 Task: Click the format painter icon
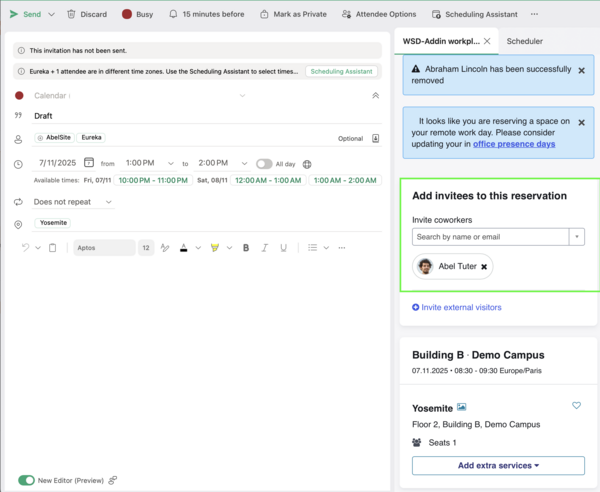tap(165, 248)
